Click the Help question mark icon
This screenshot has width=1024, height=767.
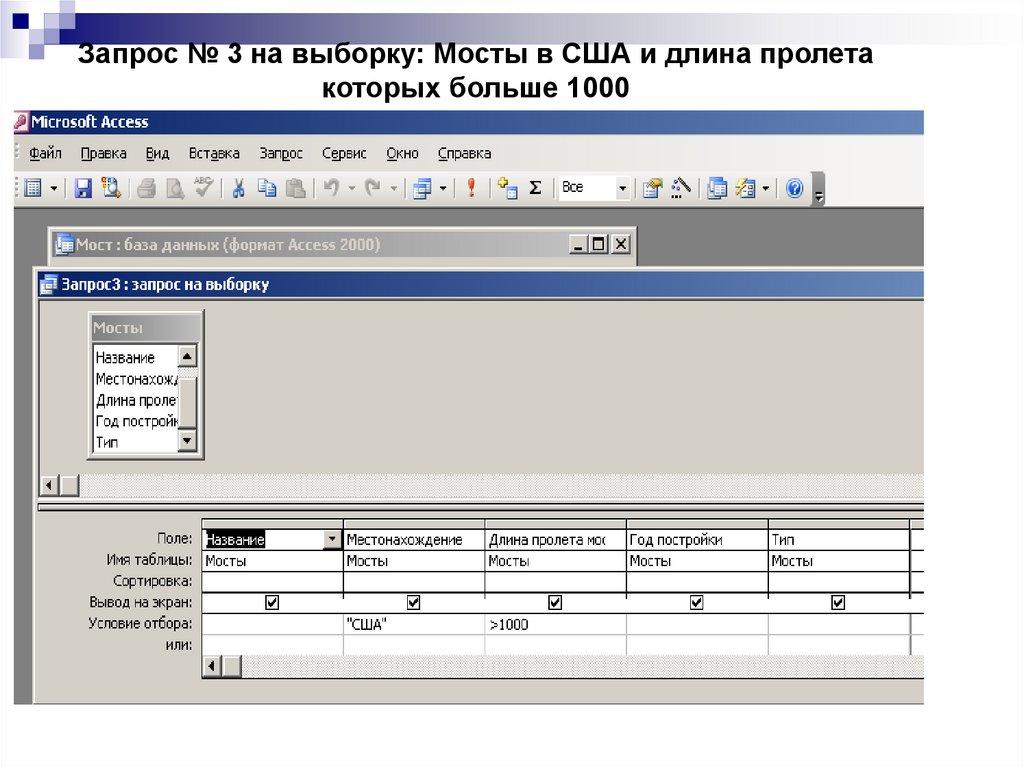(795, 188)
